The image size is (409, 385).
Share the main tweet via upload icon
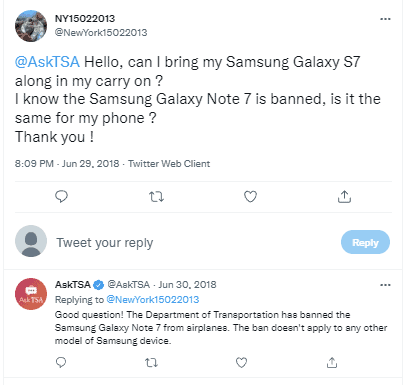tap(344, 197)
